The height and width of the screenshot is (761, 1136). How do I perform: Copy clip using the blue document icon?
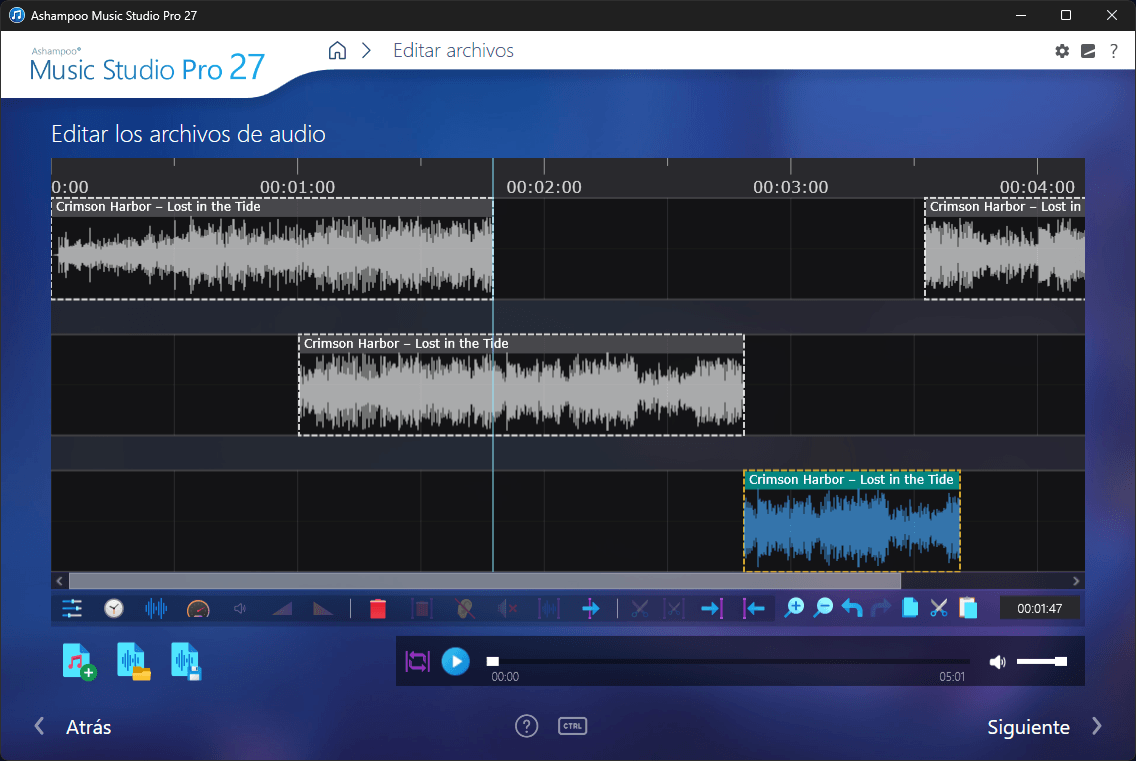pyautogui.click(x=910, y=608)
